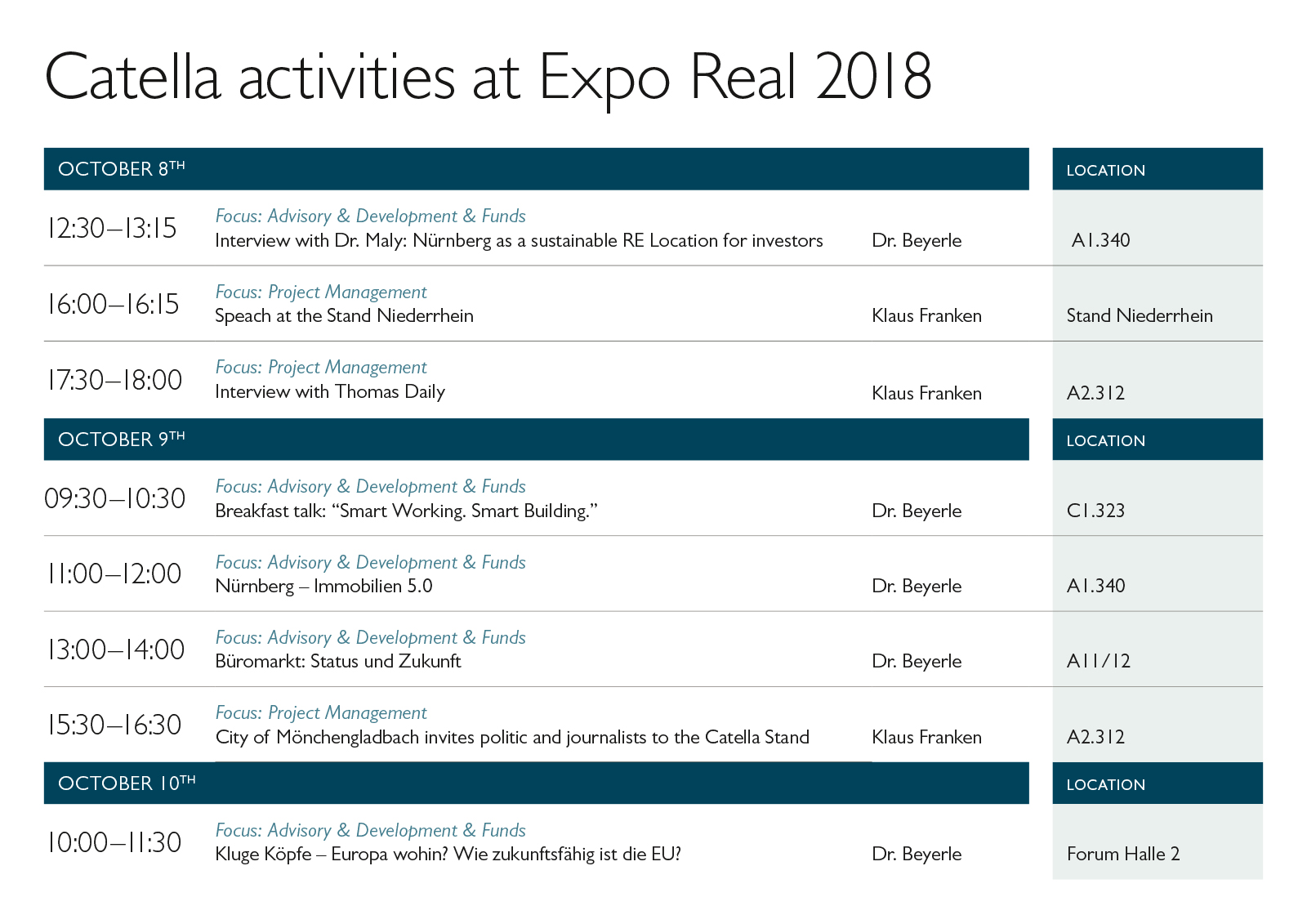Select 'Nürnberg – Immobilien 5.0' session title
This screenshot has width=1307, height=924.
click(x=323, y=587)
